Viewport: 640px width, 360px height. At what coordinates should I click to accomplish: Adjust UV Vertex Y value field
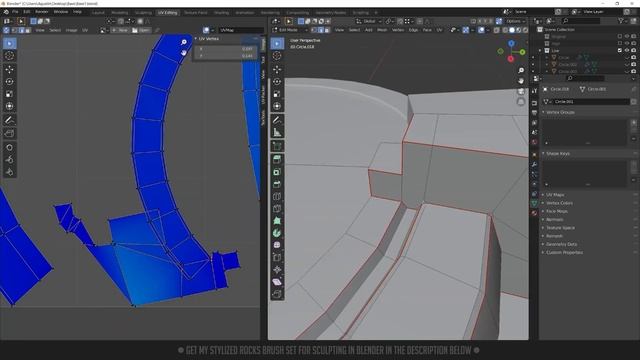(225, 56)
